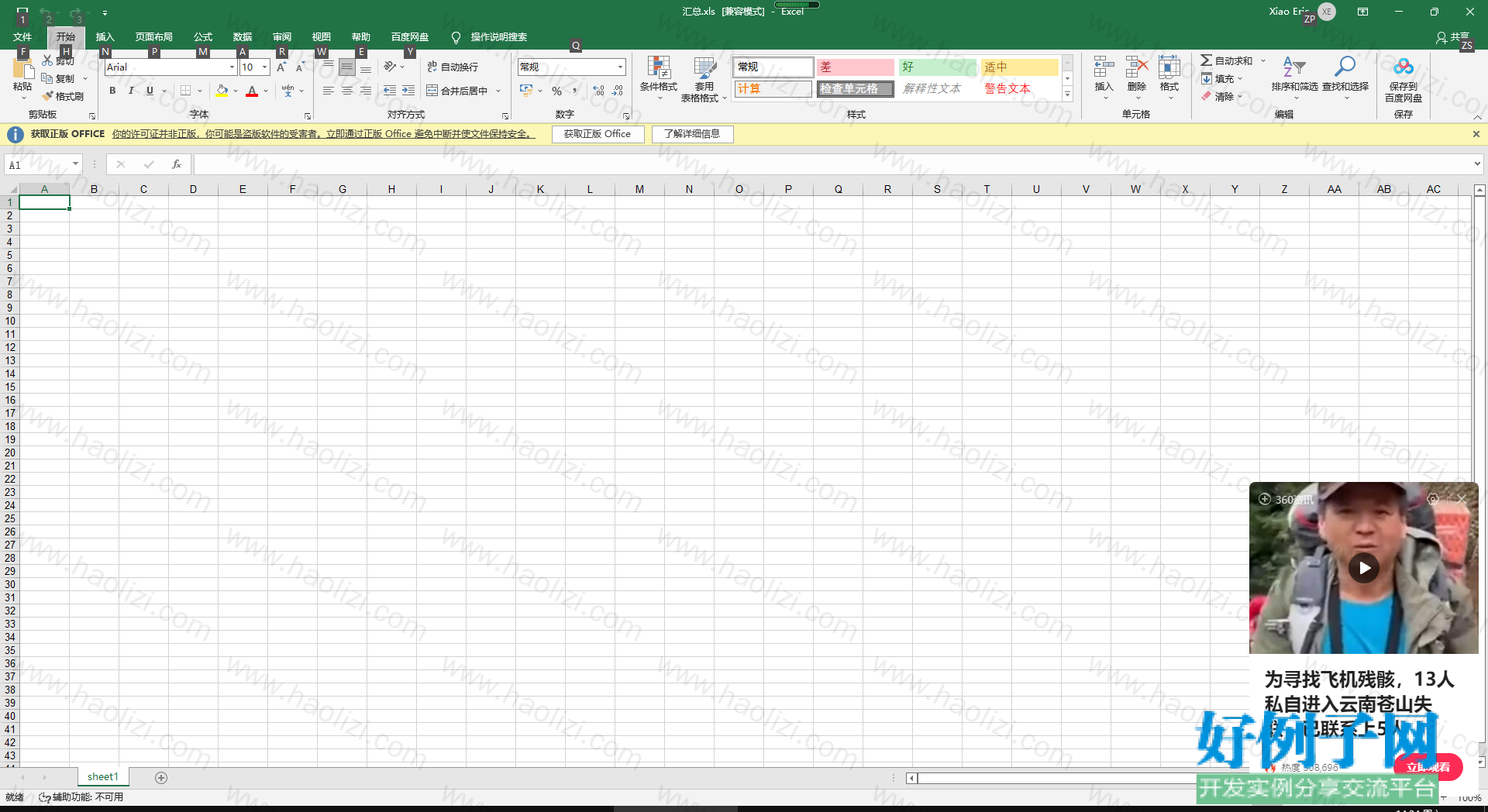Apply the red font color A
Image resolution: width=1488 pixels, height=812 pixels.
point(252,91)
